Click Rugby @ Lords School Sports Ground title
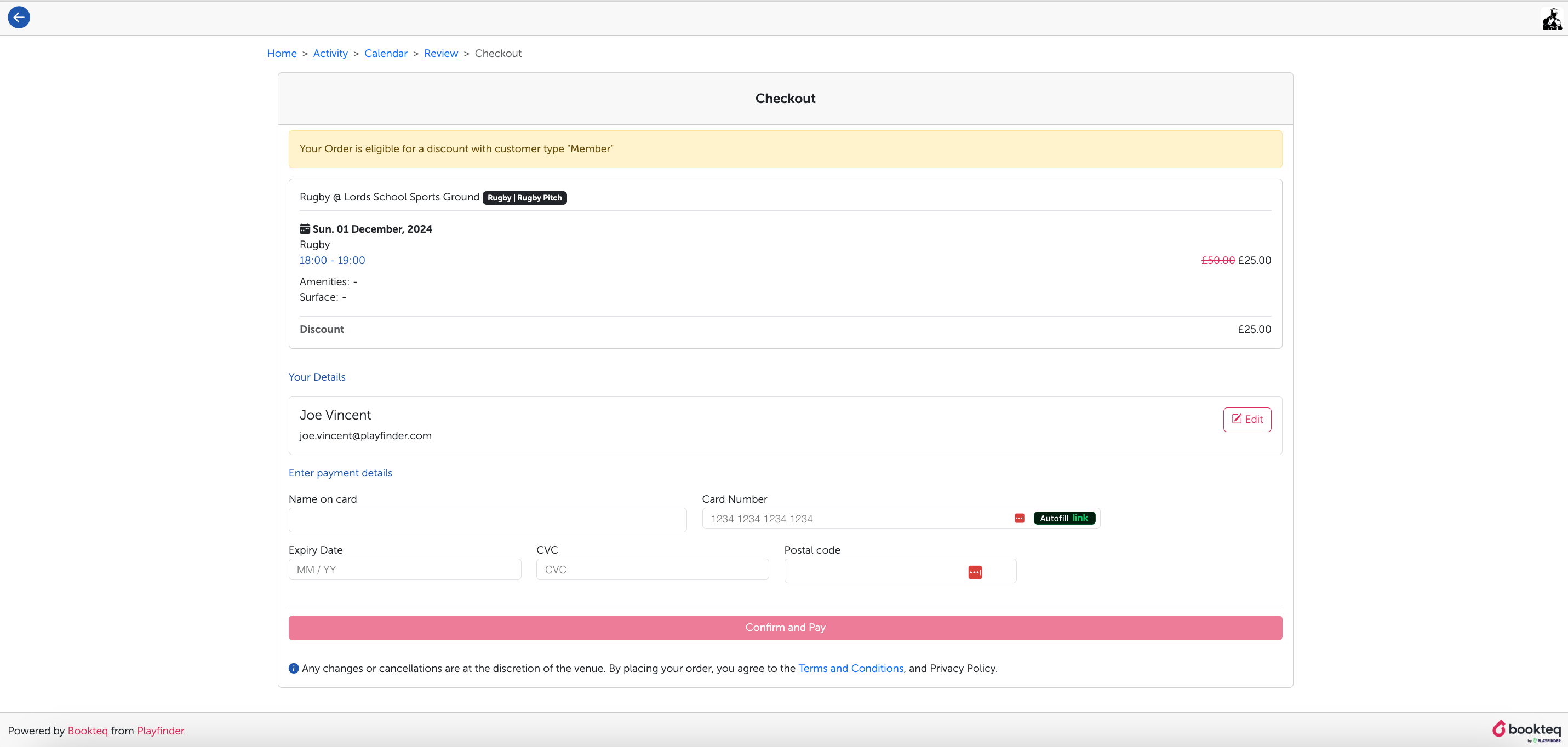 390,197
